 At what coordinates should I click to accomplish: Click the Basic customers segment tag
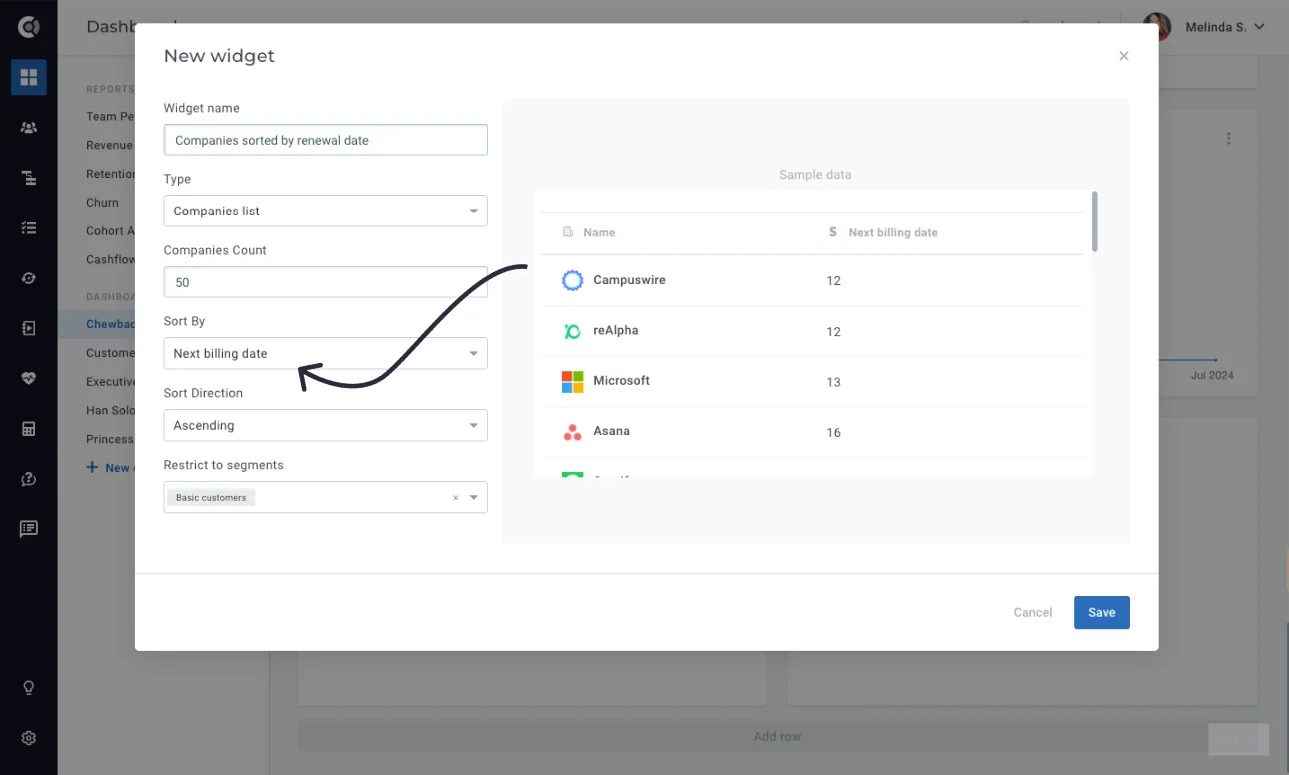pos(211,498)
